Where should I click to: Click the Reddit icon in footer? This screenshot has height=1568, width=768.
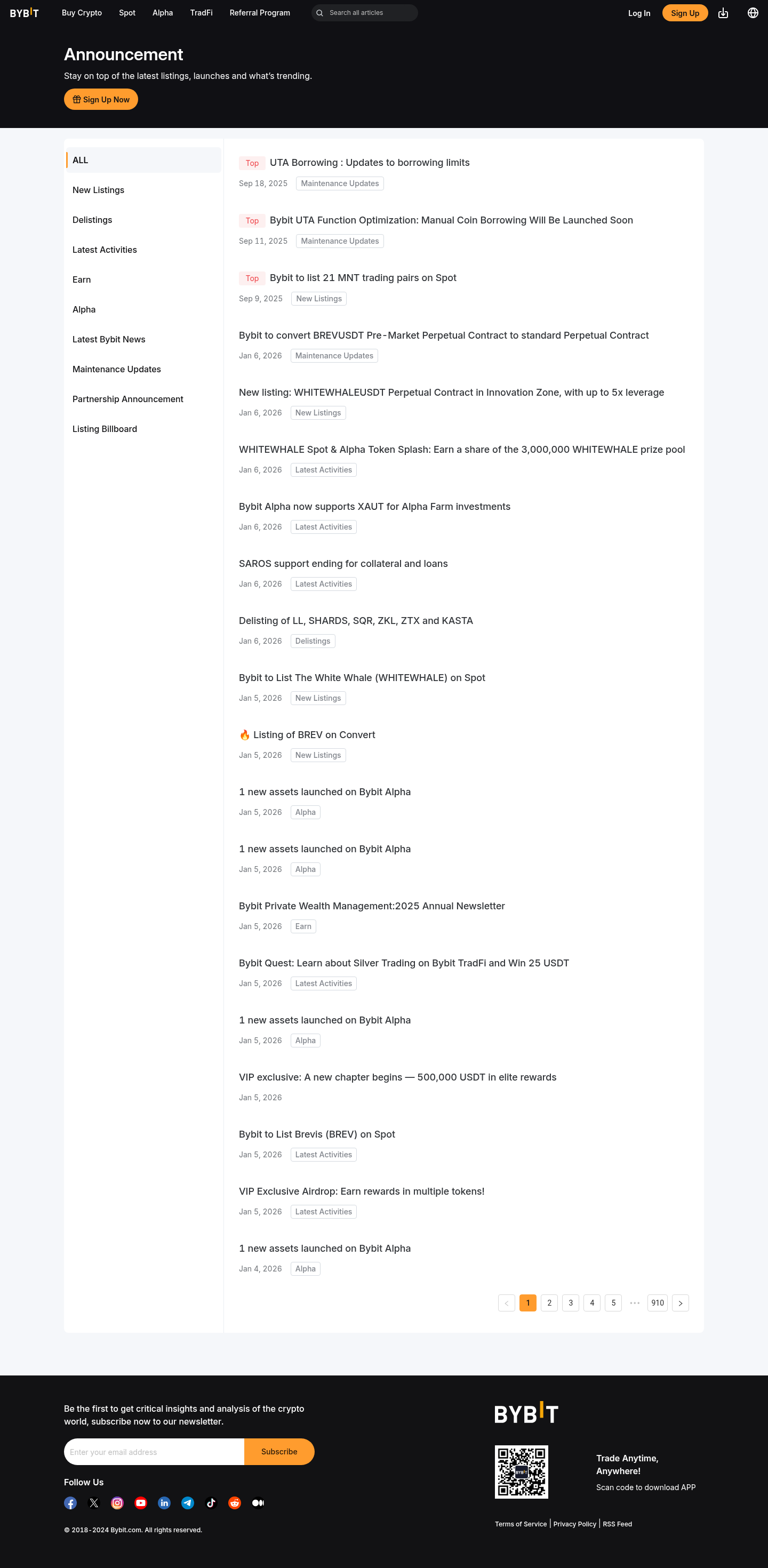[x=234, y=1503]
